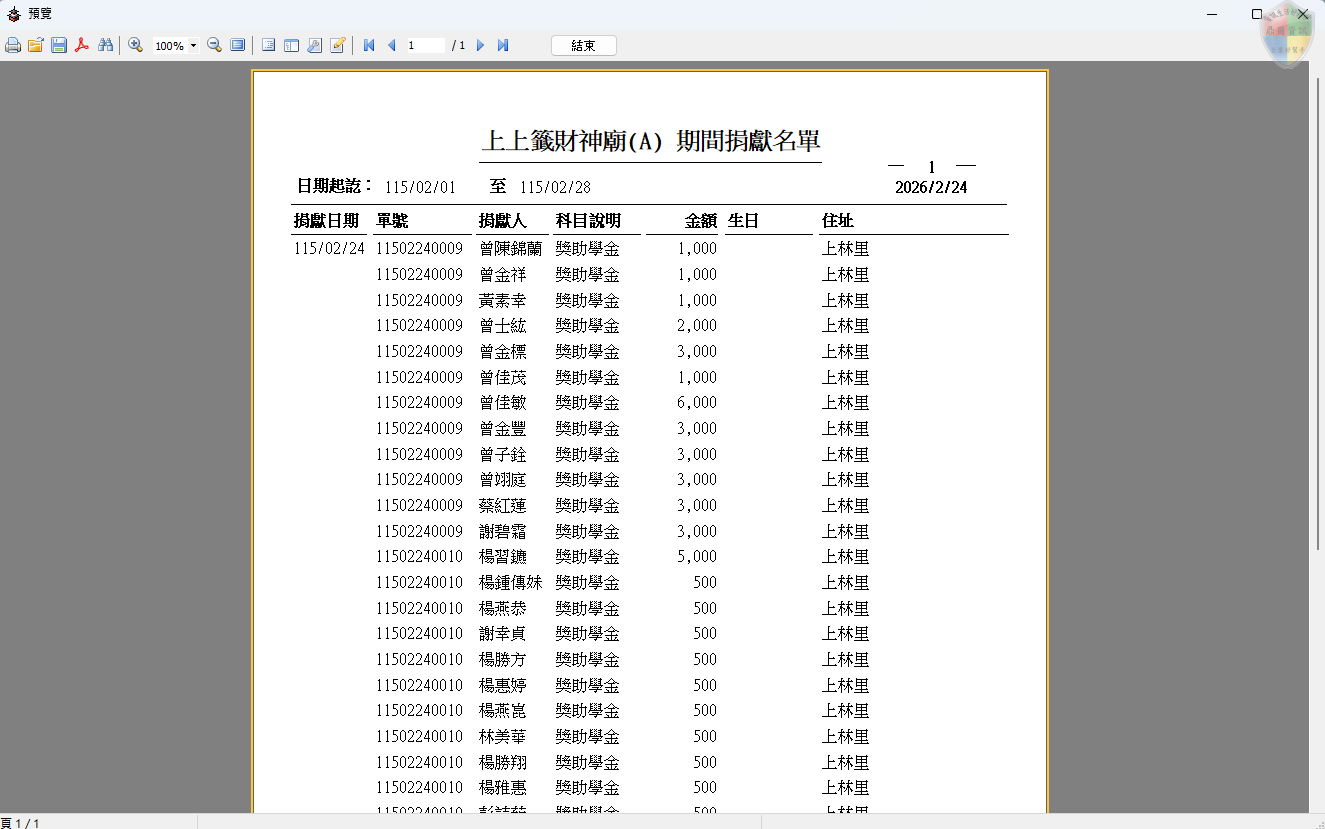The height and width of the screenshot is (829, 1325).
Task: Toggle the report outline panel icon
Action: 268,46
